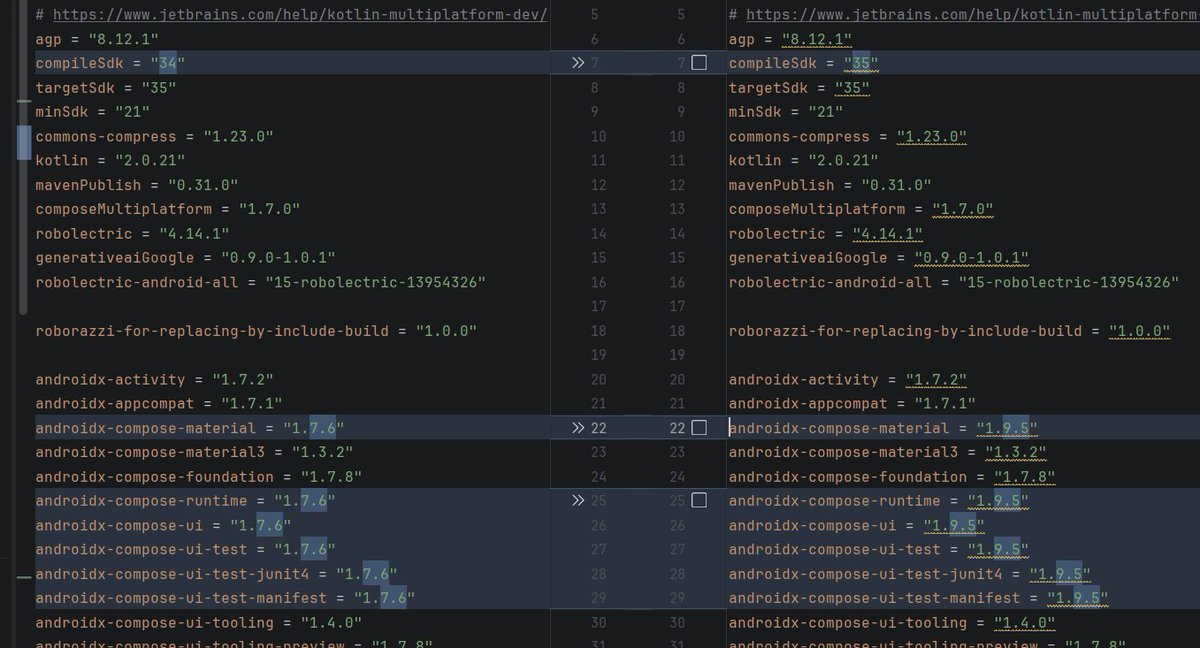This screenshot has height=648, width=1200.
Task: Click androidx-compose-runtime = "1.7.6" in left pane
Action: pyautogui.click(x=185, y=501)
